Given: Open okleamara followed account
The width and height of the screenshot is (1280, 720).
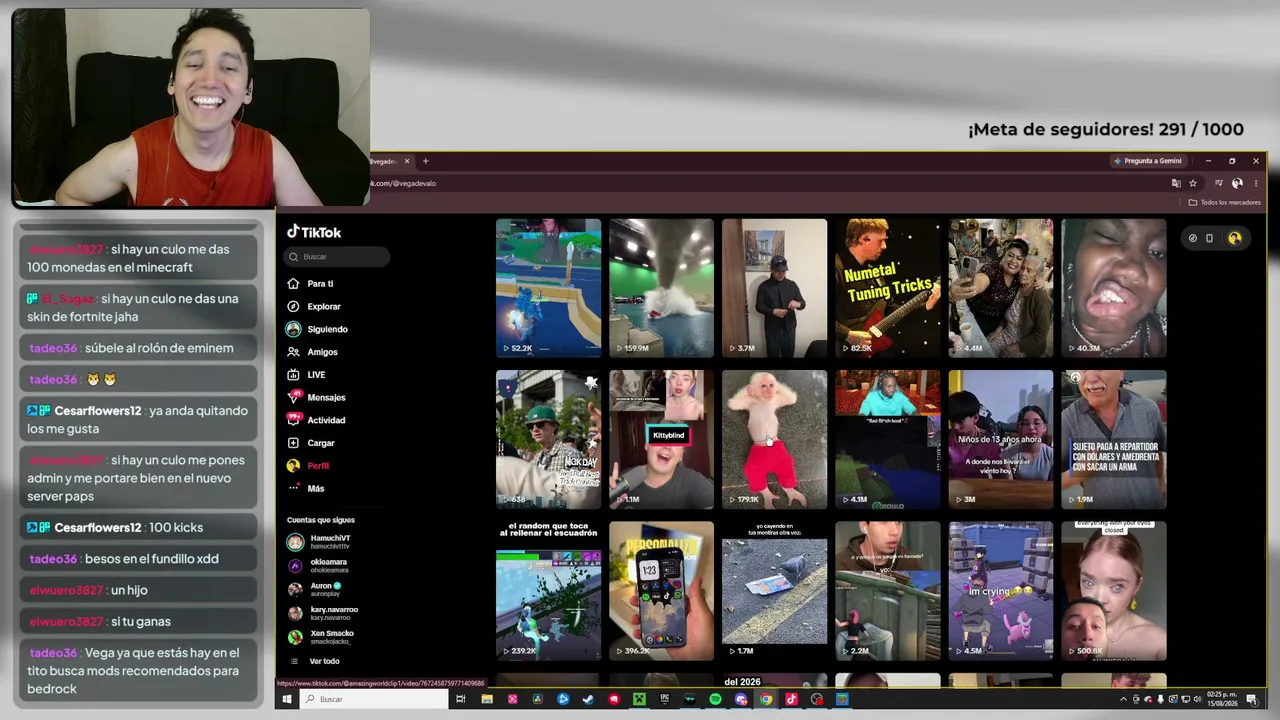Looking at the screenshot, I should 318,566.
